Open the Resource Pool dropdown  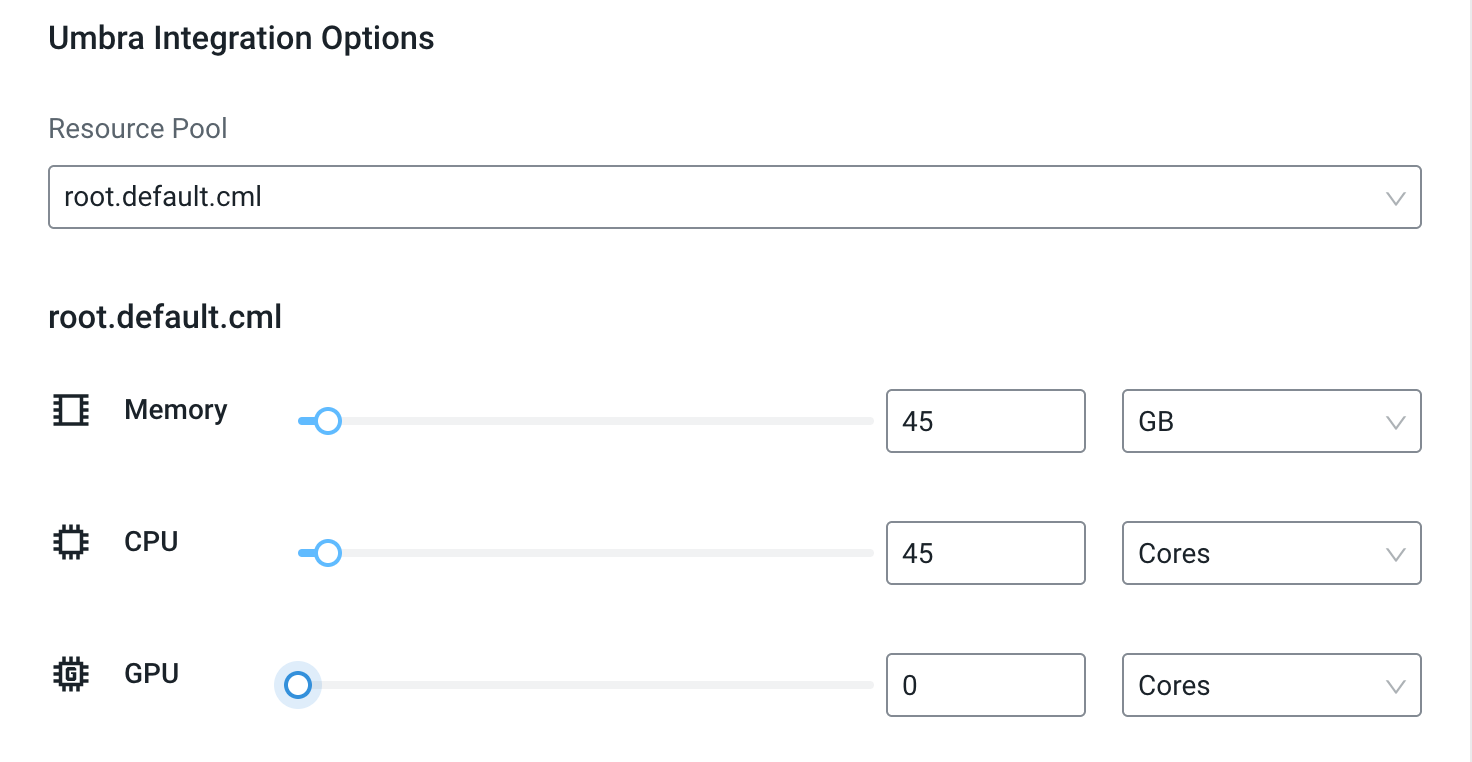pos(735,197)
